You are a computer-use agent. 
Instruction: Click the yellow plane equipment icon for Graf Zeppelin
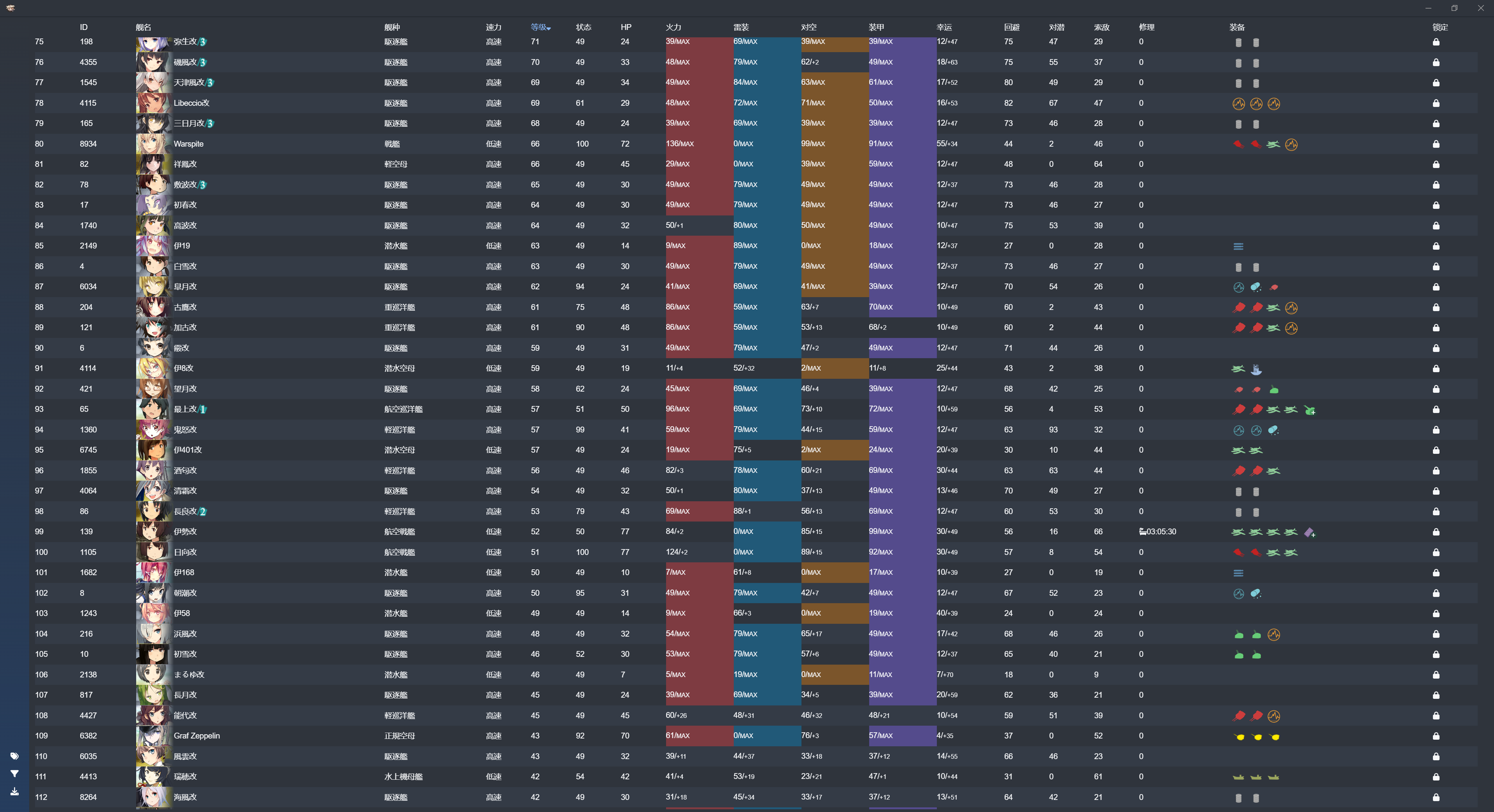(1240, 737)
